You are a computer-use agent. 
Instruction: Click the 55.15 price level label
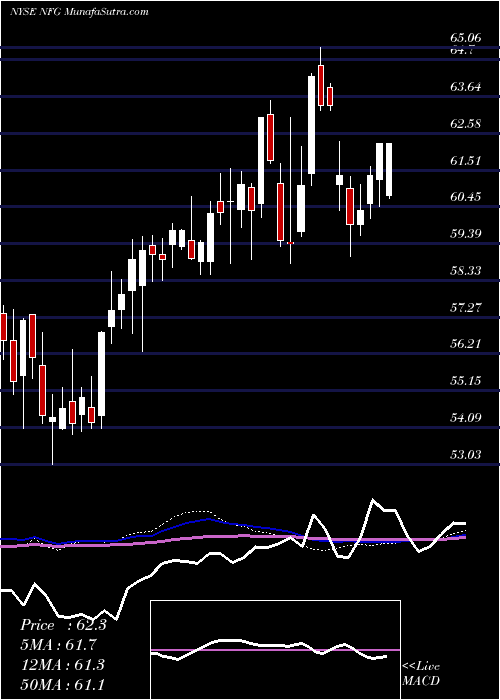[466, 381]
